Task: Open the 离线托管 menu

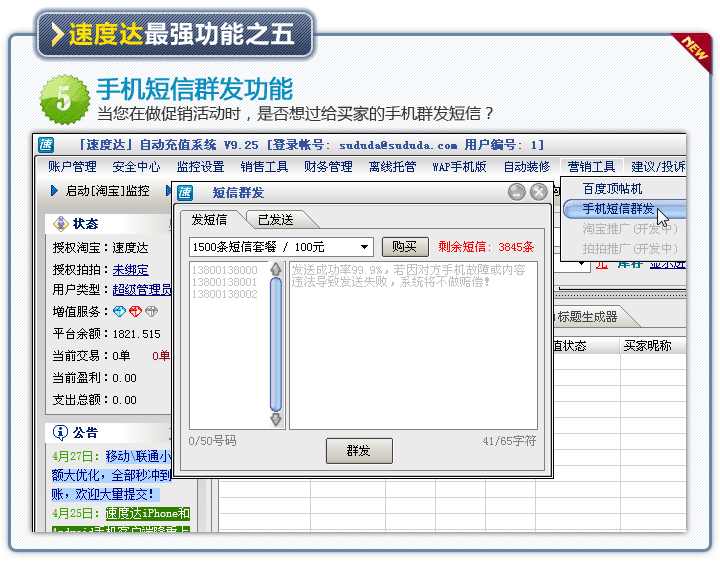Action: [x=393, y=167]
